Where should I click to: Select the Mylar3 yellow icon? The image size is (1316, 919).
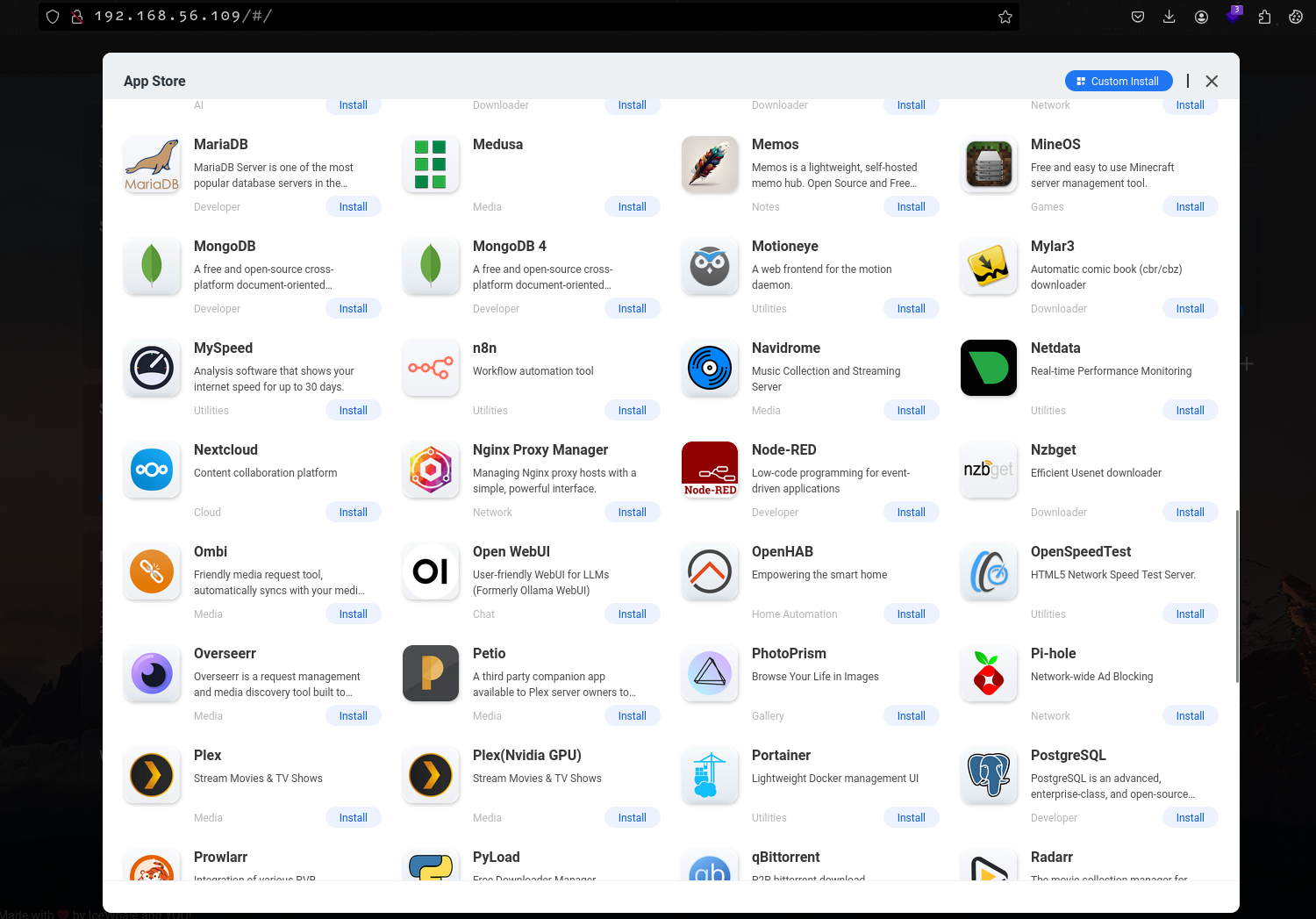[989, 266]
